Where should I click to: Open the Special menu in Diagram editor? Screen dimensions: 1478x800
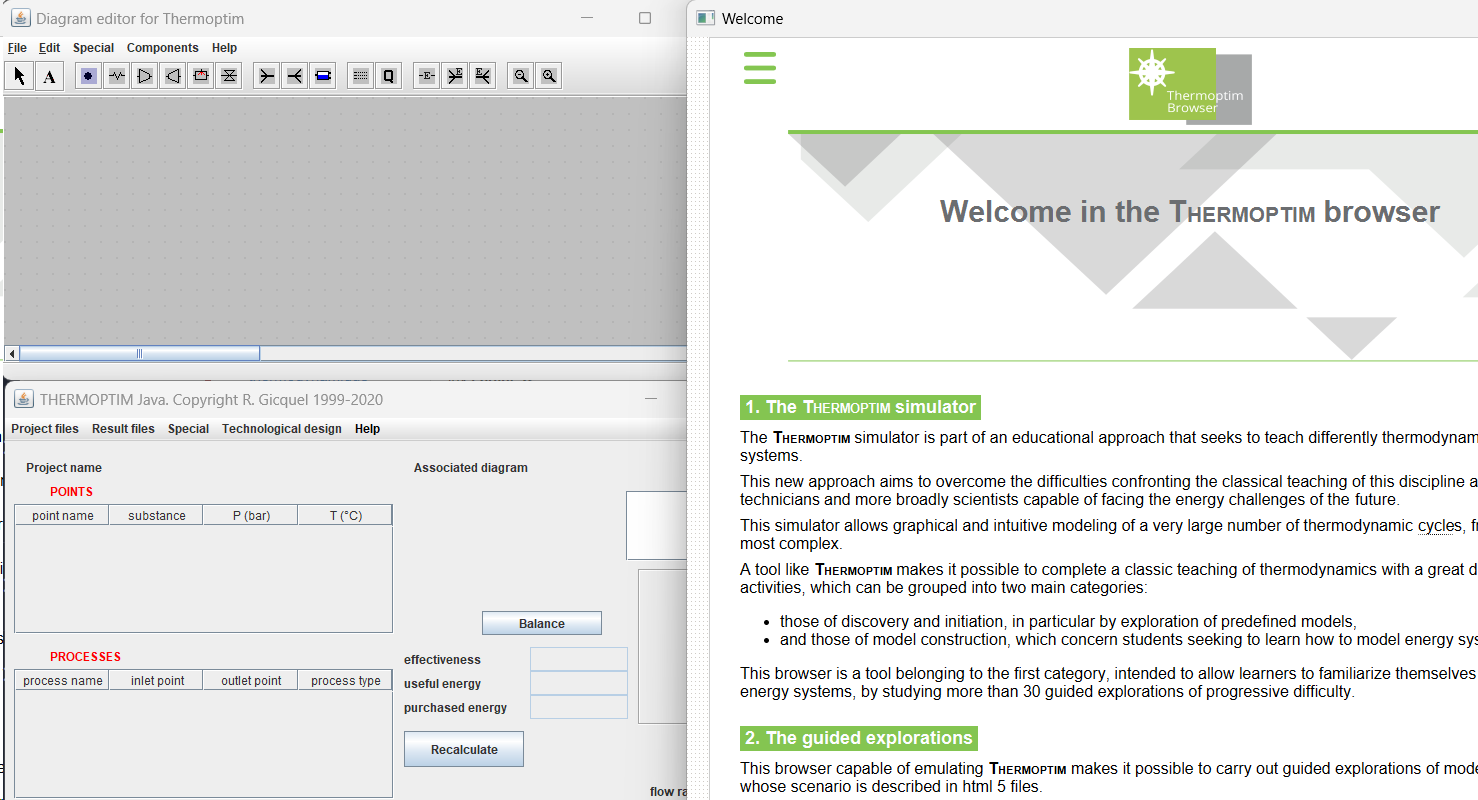(x=93, y=48)
